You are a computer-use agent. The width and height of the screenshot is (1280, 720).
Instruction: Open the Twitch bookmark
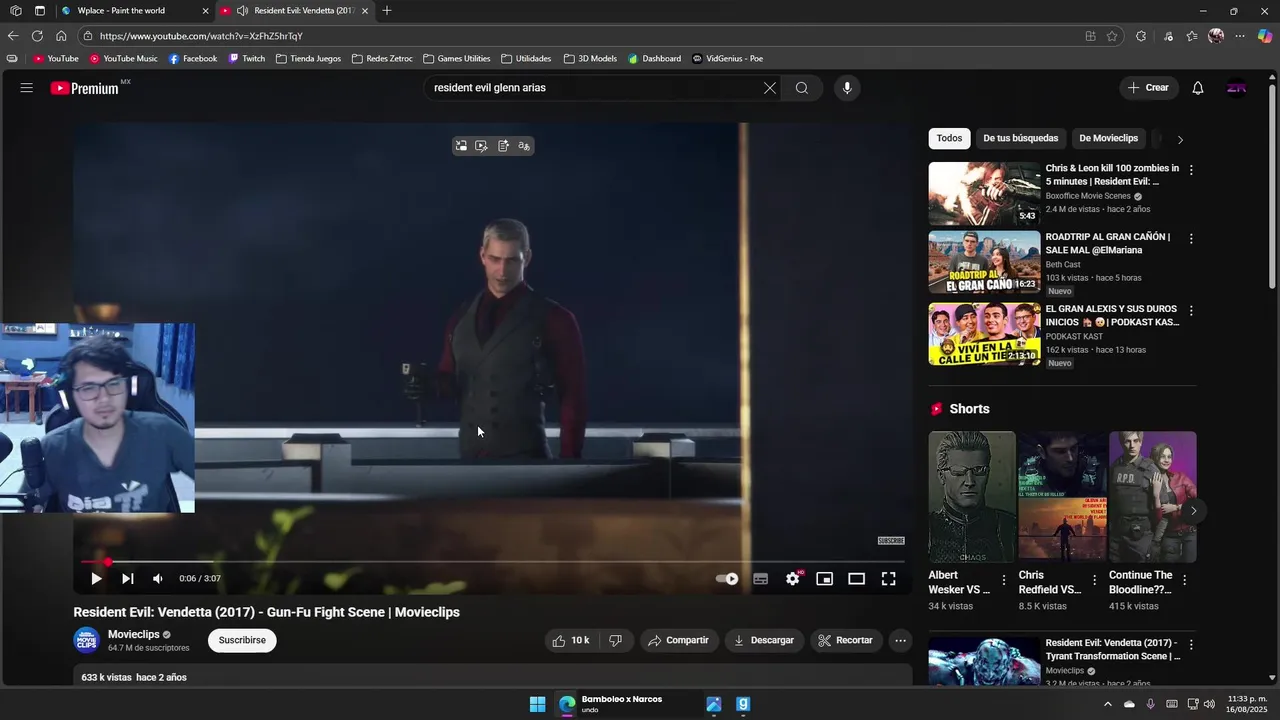pos(246,59)
